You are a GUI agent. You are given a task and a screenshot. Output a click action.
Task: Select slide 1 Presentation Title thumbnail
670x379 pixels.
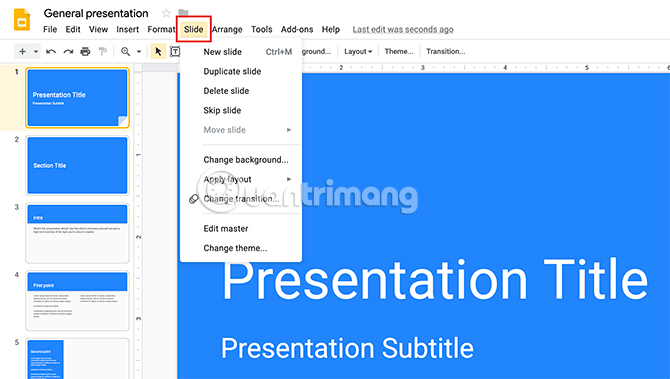click(77, 98)
